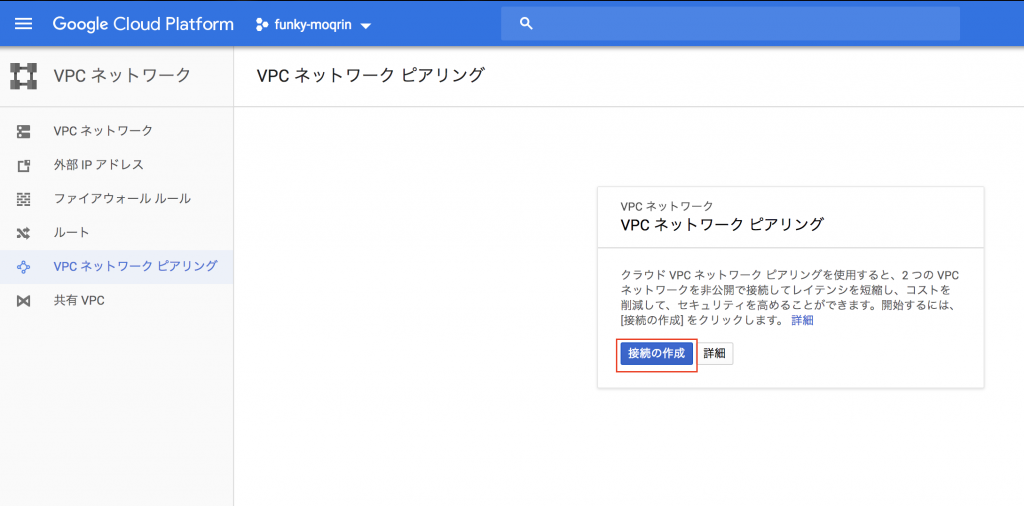The image size is (1024, 506).
Task: Open the blue 詳細 link in description
Action: click(x=802, y=321)
